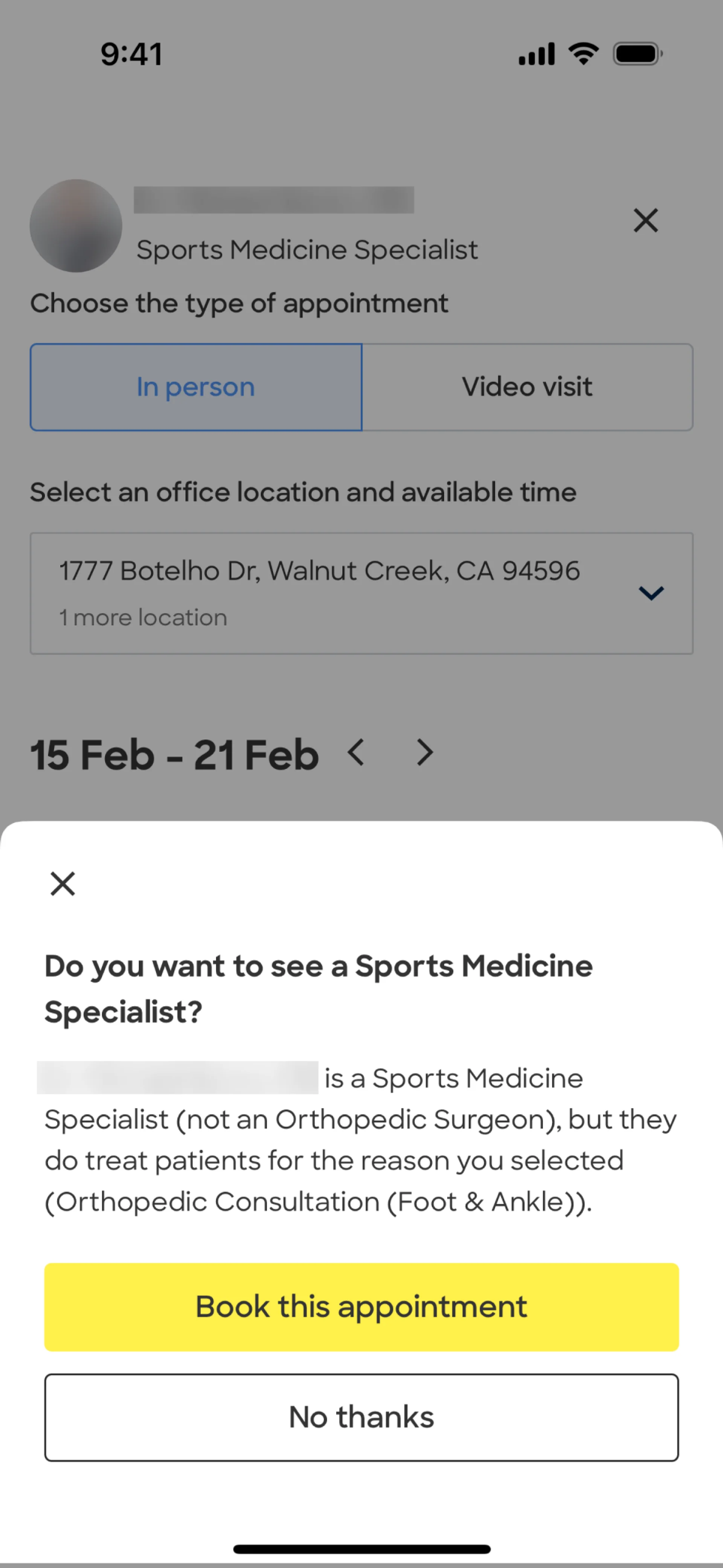The height and width of the screenshot is (1568, 723).
Task: Close the appointment booking page
Action: [645, 220]
